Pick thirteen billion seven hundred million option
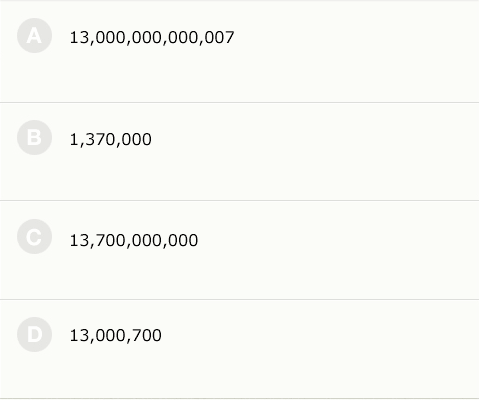This screenshot has height=400, width=479. 239,250
